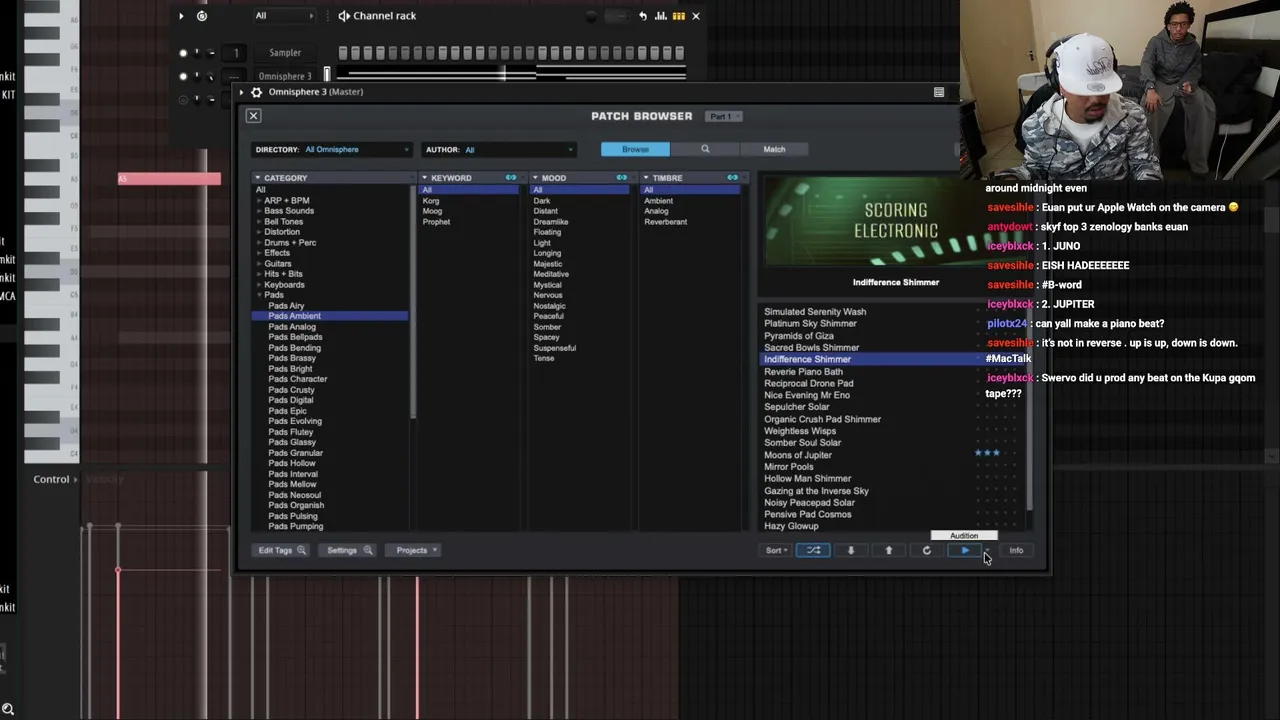The height and width of the screenshot is (720, 1280).
Task: Toggle the Omnisphere 3 channel mute LED
Action: coord(182,76)
